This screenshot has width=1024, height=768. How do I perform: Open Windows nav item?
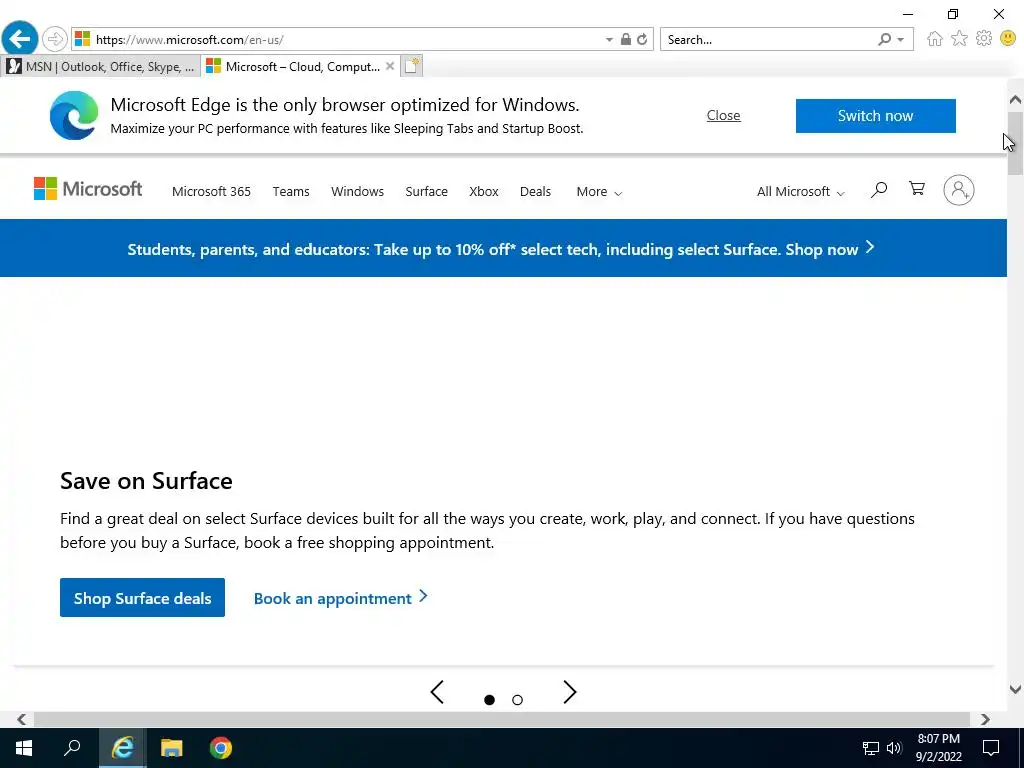point(357,191)
